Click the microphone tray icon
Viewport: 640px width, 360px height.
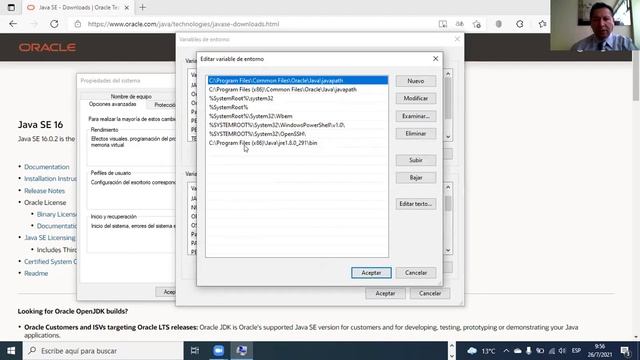pos(529,351)
